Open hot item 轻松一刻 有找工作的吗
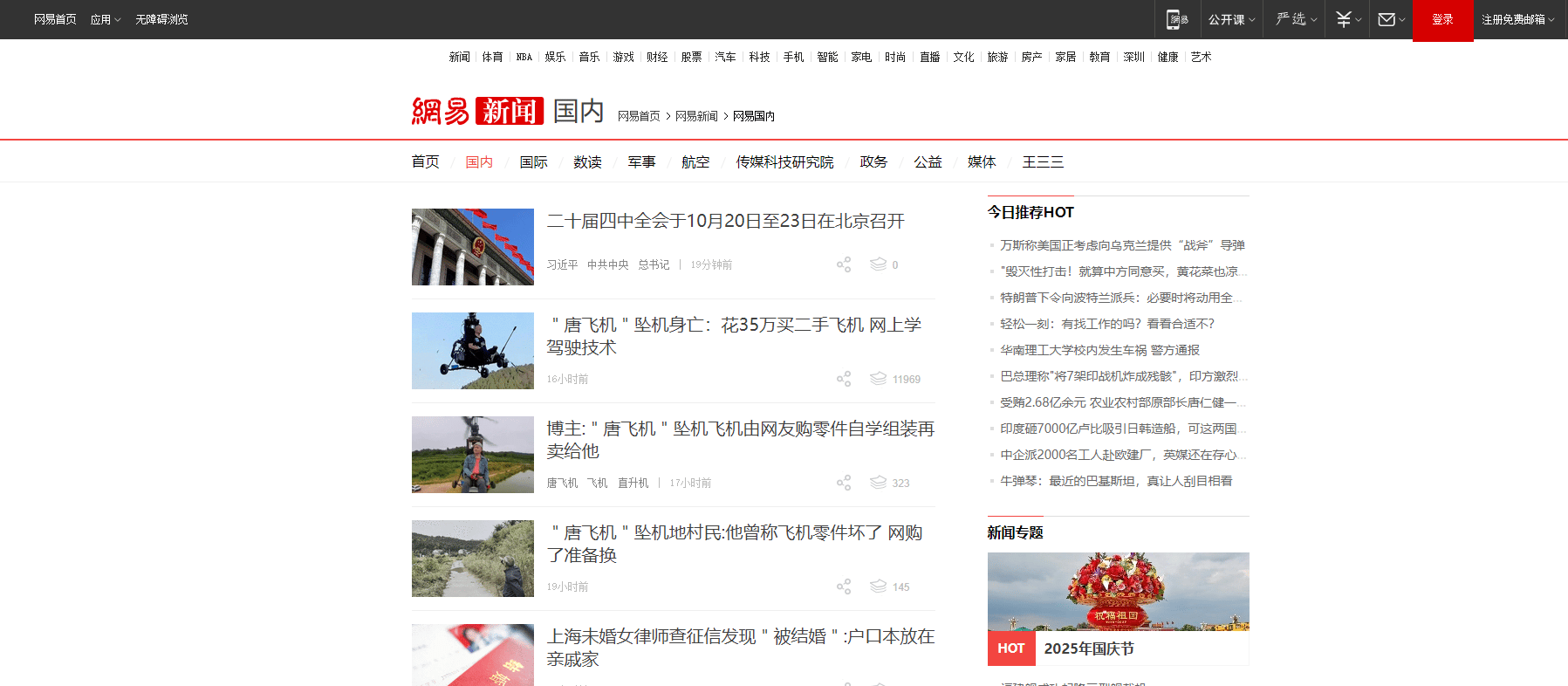The image size is (1568, 686). click(x=1106, y=324)
